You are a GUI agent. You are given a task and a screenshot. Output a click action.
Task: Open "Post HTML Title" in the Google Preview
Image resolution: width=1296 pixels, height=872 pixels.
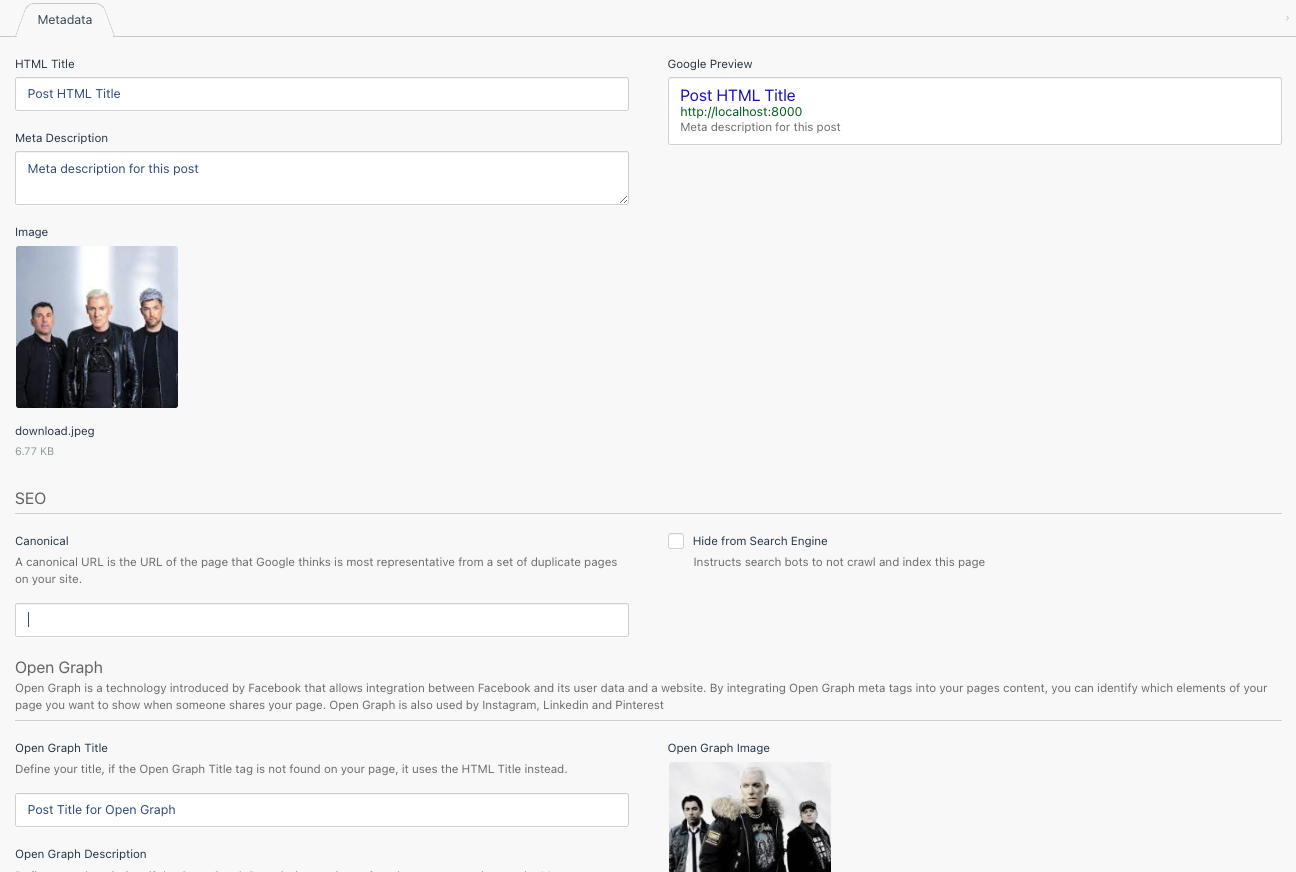738,95
